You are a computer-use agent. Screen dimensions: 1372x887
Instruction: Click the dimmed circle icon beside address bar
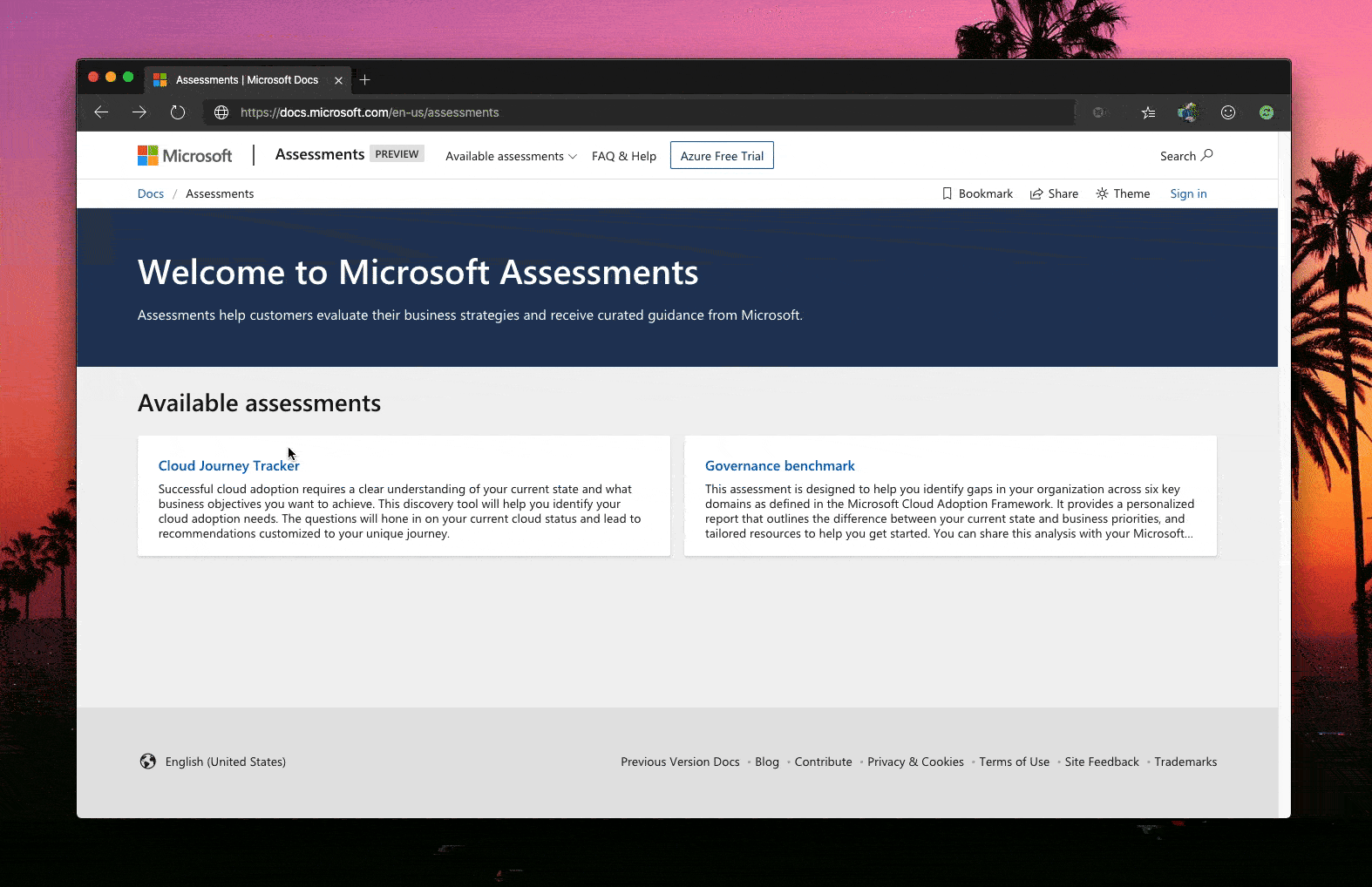(1098, 112)
